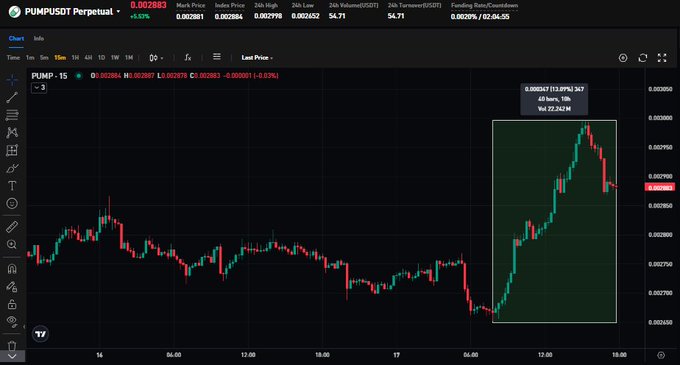
Task: Select the 5m timeframe
Action: (44, 58)
